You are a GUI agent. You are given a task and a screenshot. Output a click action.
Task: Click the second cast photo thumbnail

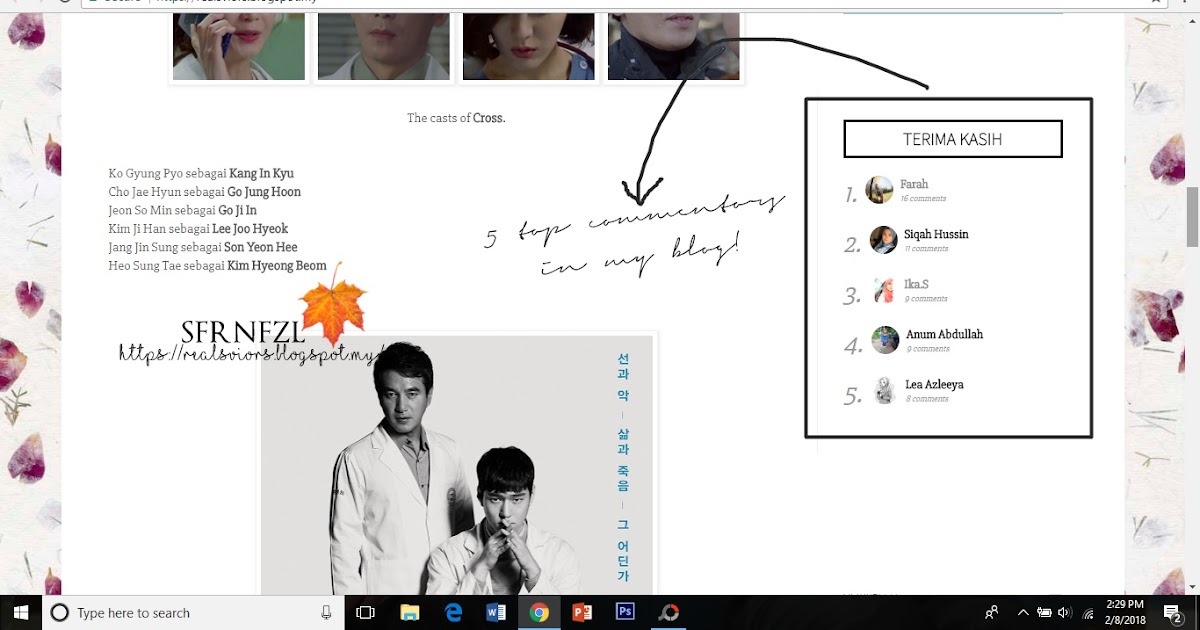click(384, 46)
